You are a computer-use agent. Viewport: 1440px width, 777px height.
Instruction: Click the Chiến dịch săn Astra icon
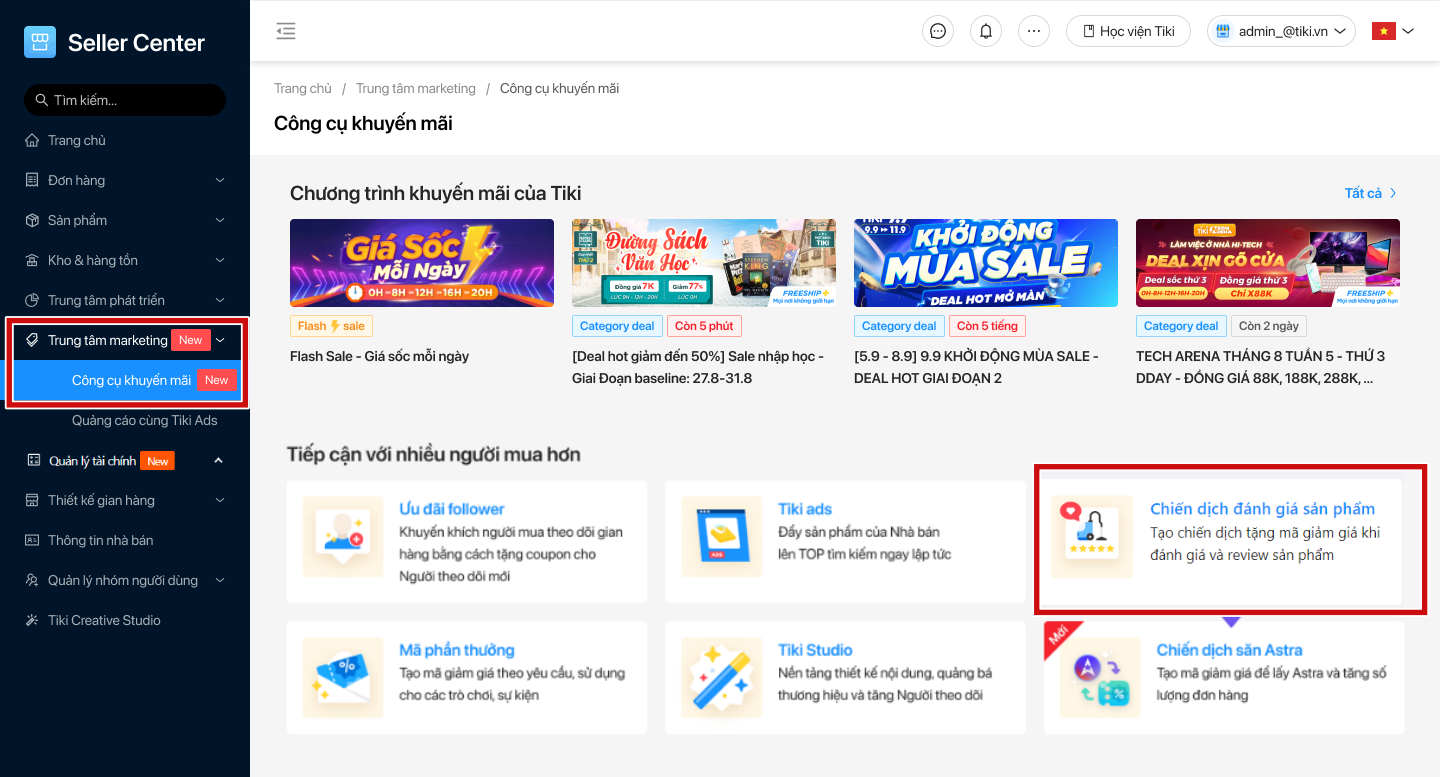tap(1101, 678)
